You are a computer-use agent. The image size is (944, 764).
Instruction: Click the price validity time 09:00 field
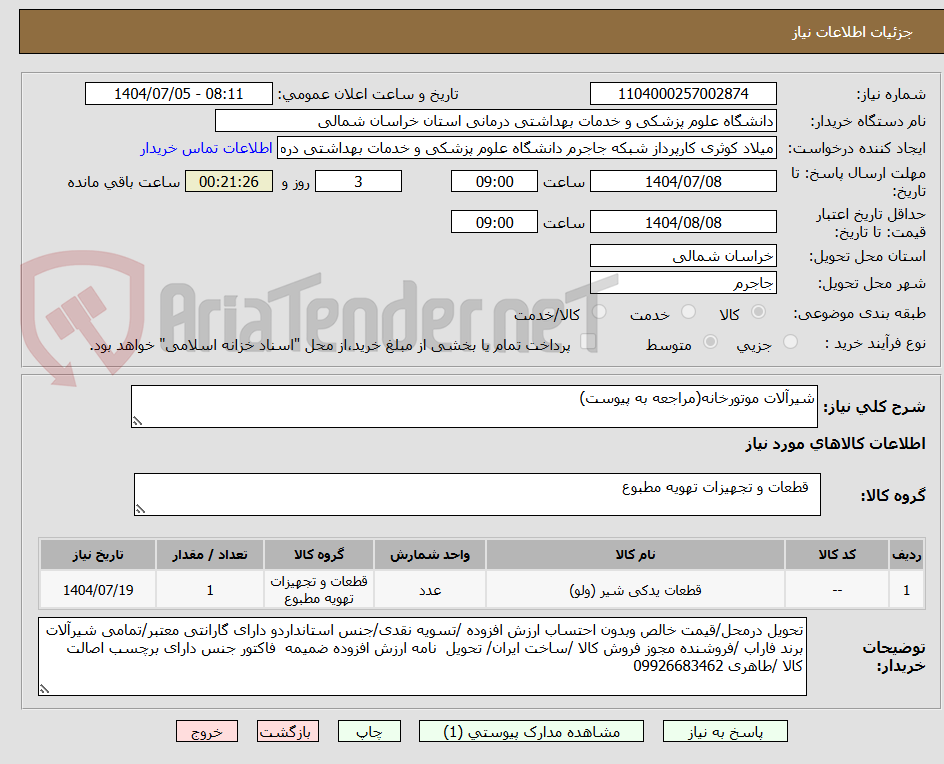[494, 222]
